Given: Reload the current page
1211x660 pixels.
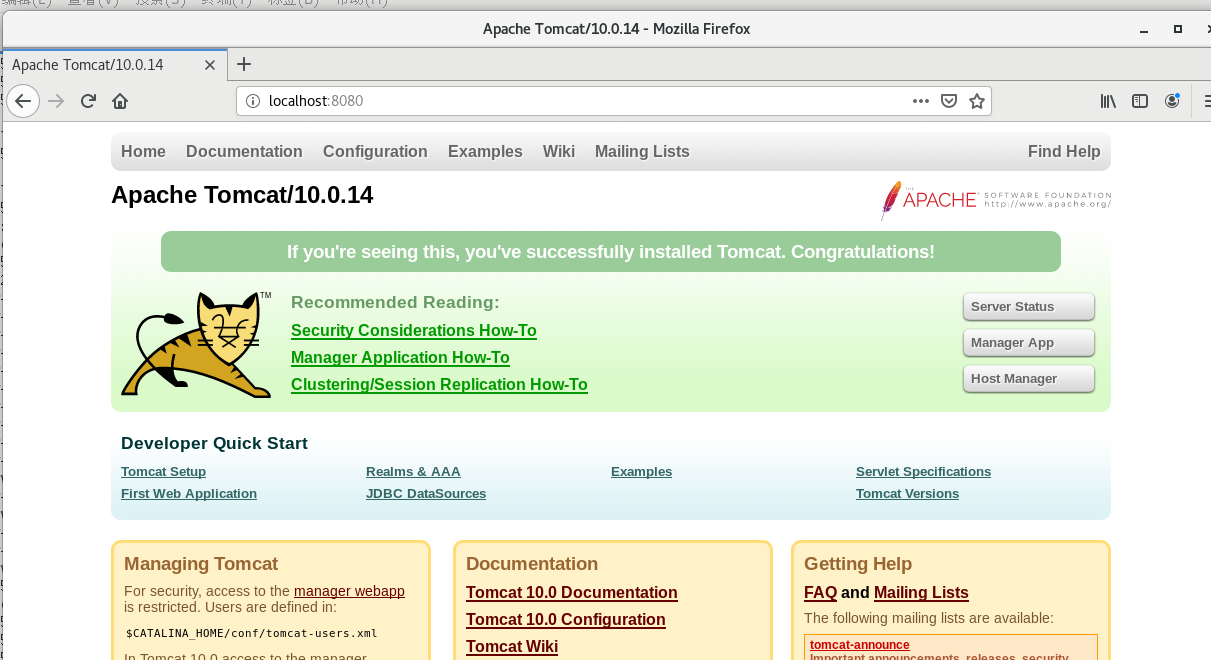Looking at the screenshot, I should (88, 101).
